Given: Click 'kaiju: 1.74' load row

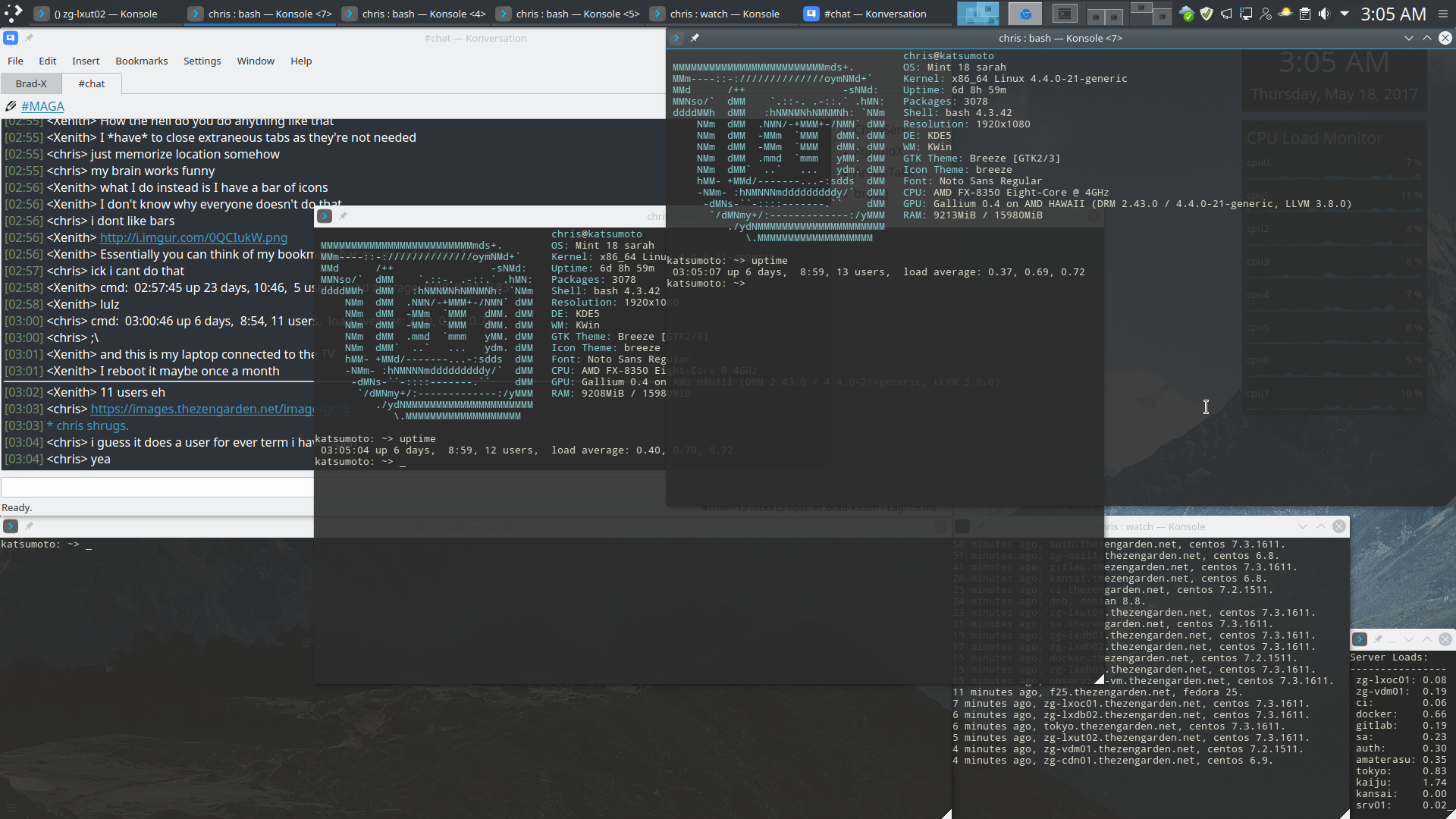Looking at the screenshot, I should 1401,783.
